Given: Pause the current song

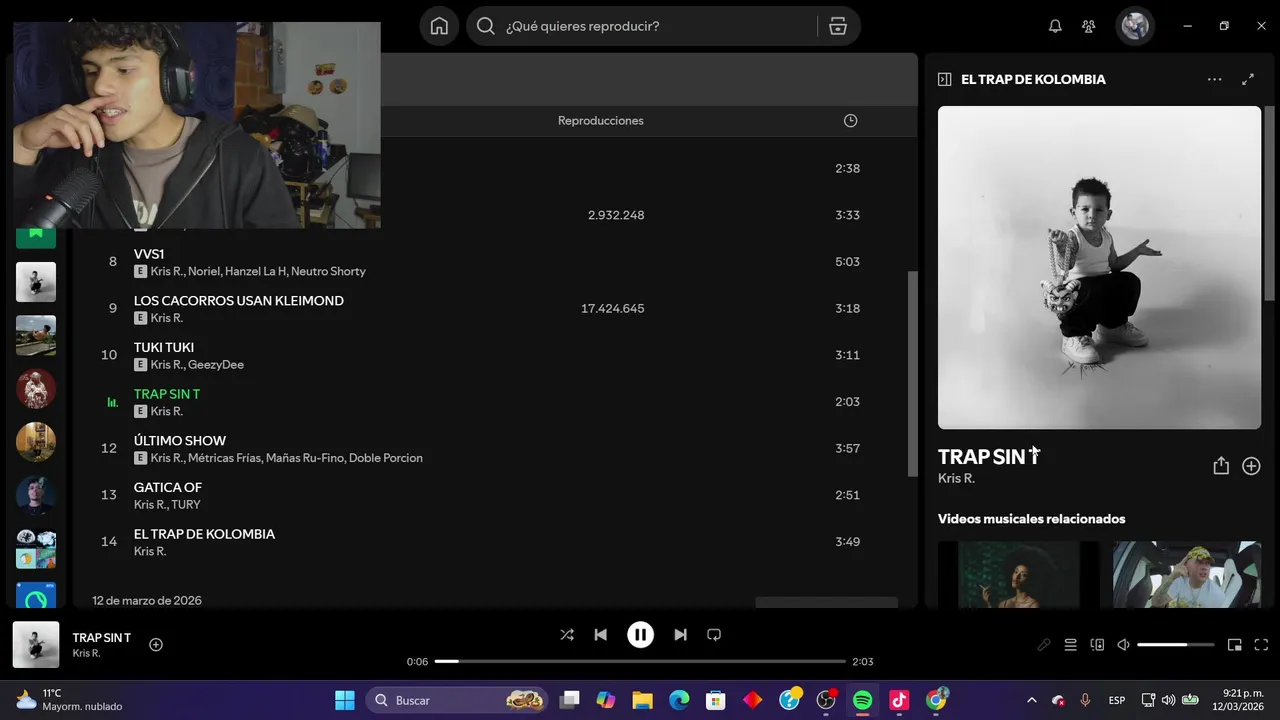Looking at the screenshot, I should [x=640, y=634].
